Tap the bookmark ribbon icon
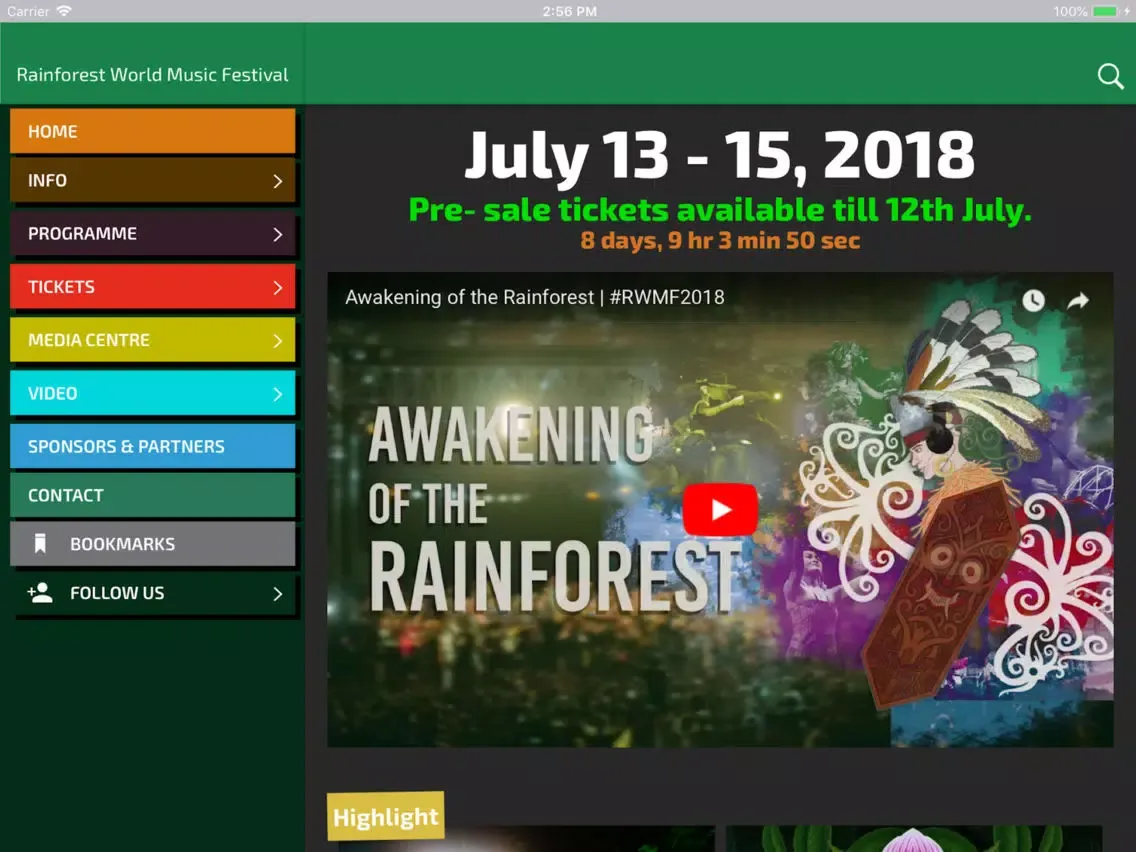Image resolution: width=1136 pixels, height=852 pixels. (41, 543)
